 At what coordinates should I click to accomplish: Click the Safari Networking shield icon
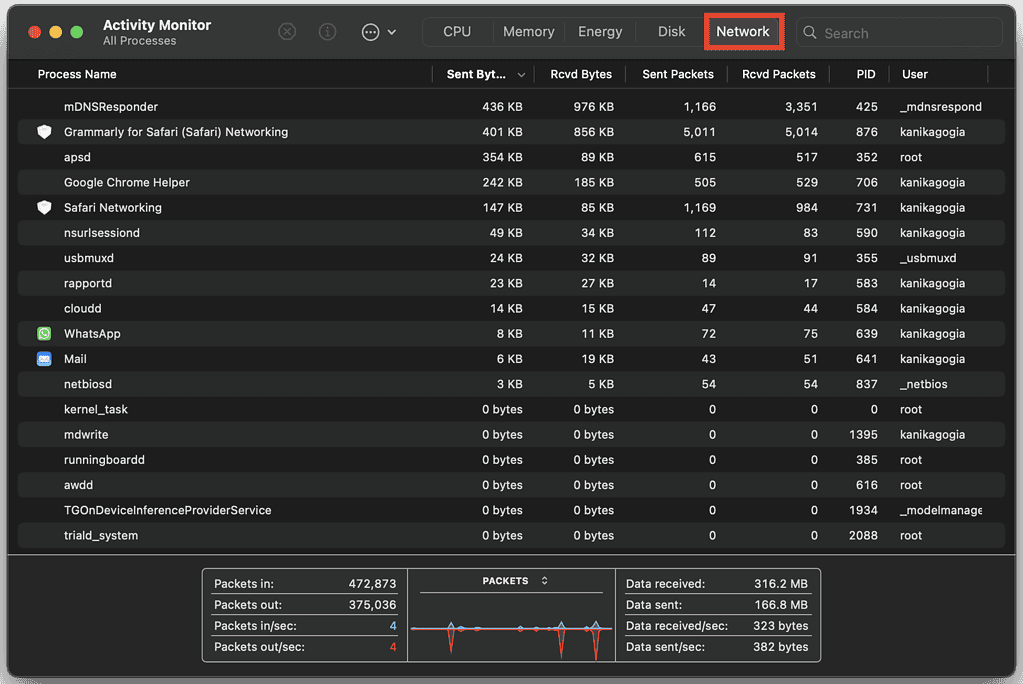[x=44, y=208]
